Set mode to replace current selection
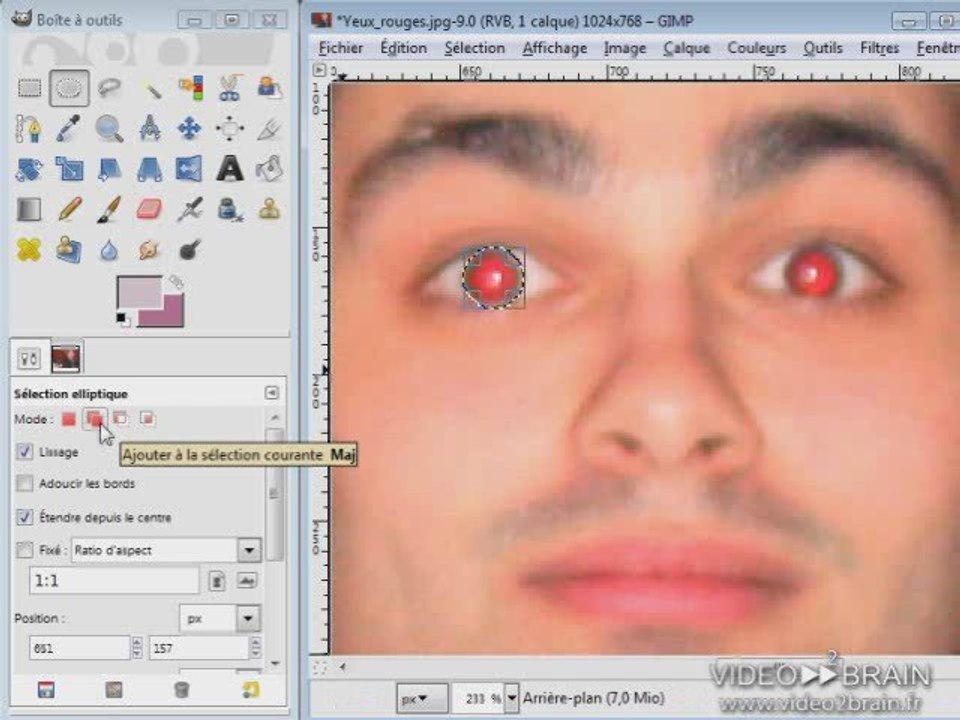 pos(69,419)
